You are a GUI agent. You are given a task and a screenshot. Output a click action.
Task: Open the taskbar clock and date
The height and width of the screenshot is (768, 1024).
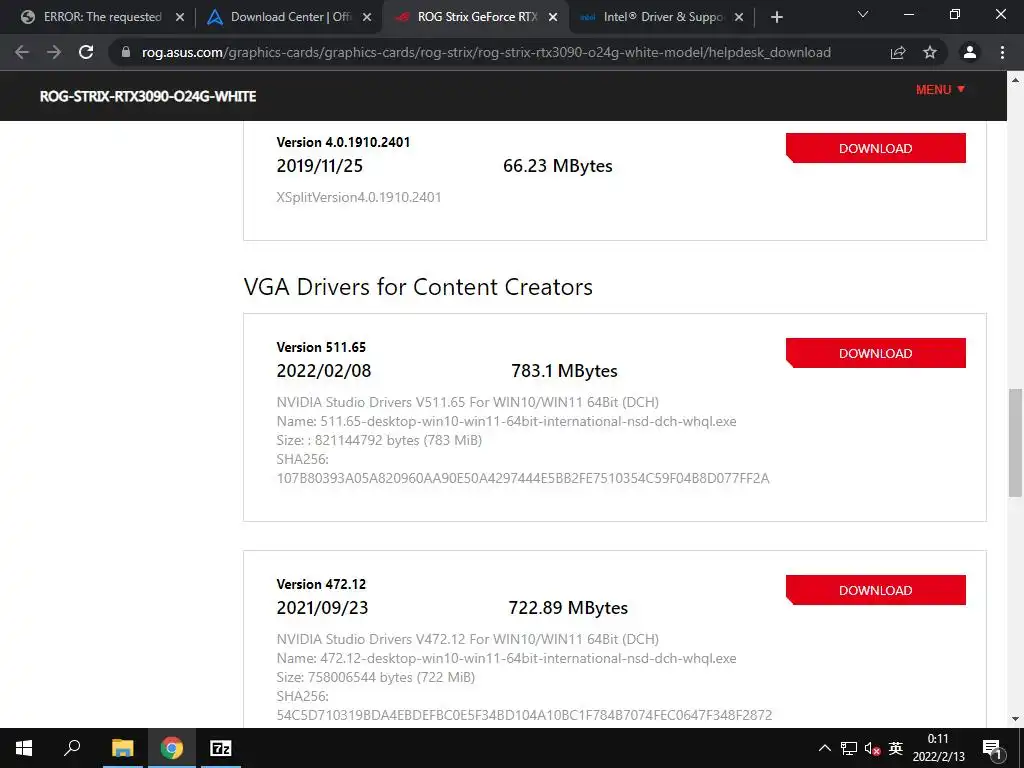point(938,748)
